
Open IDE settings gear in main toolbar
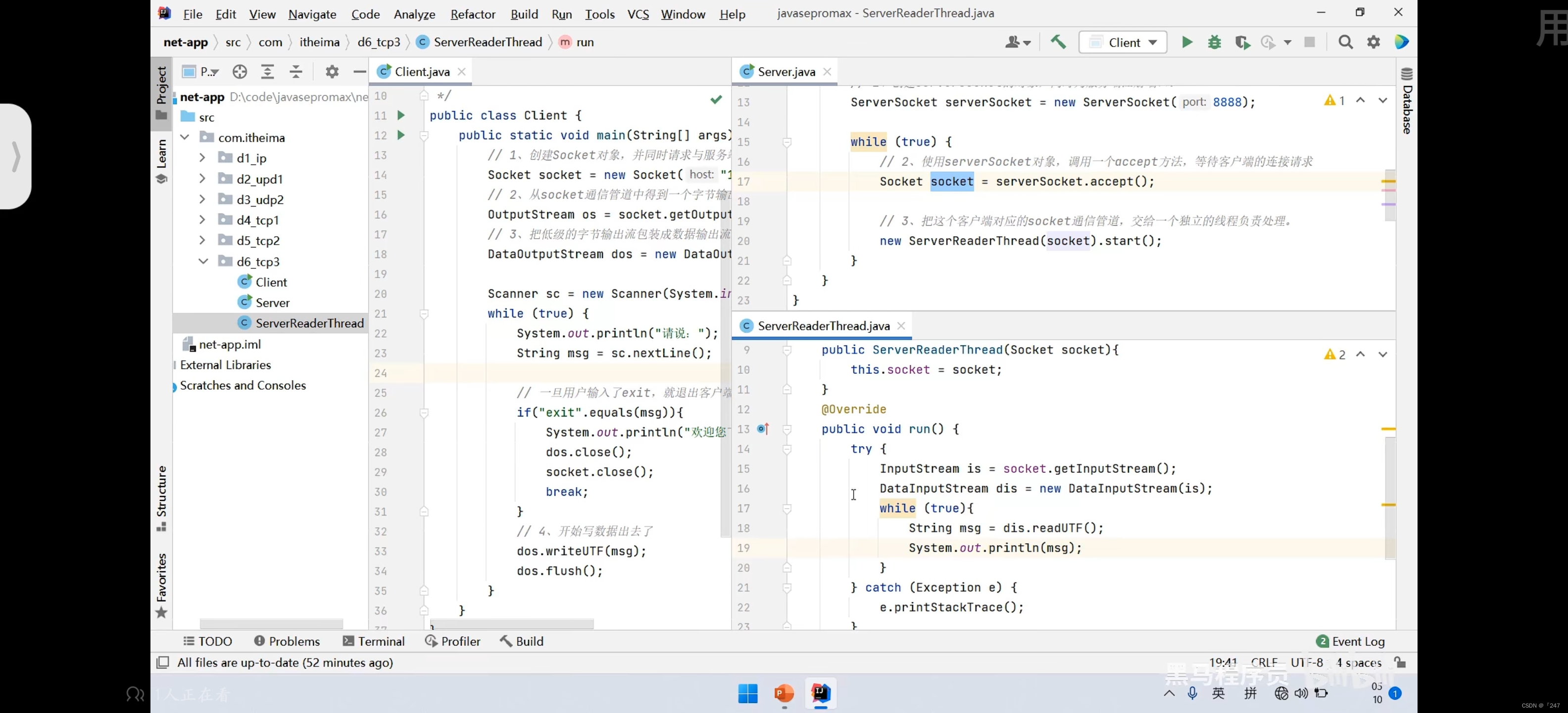click(1373, 42)
